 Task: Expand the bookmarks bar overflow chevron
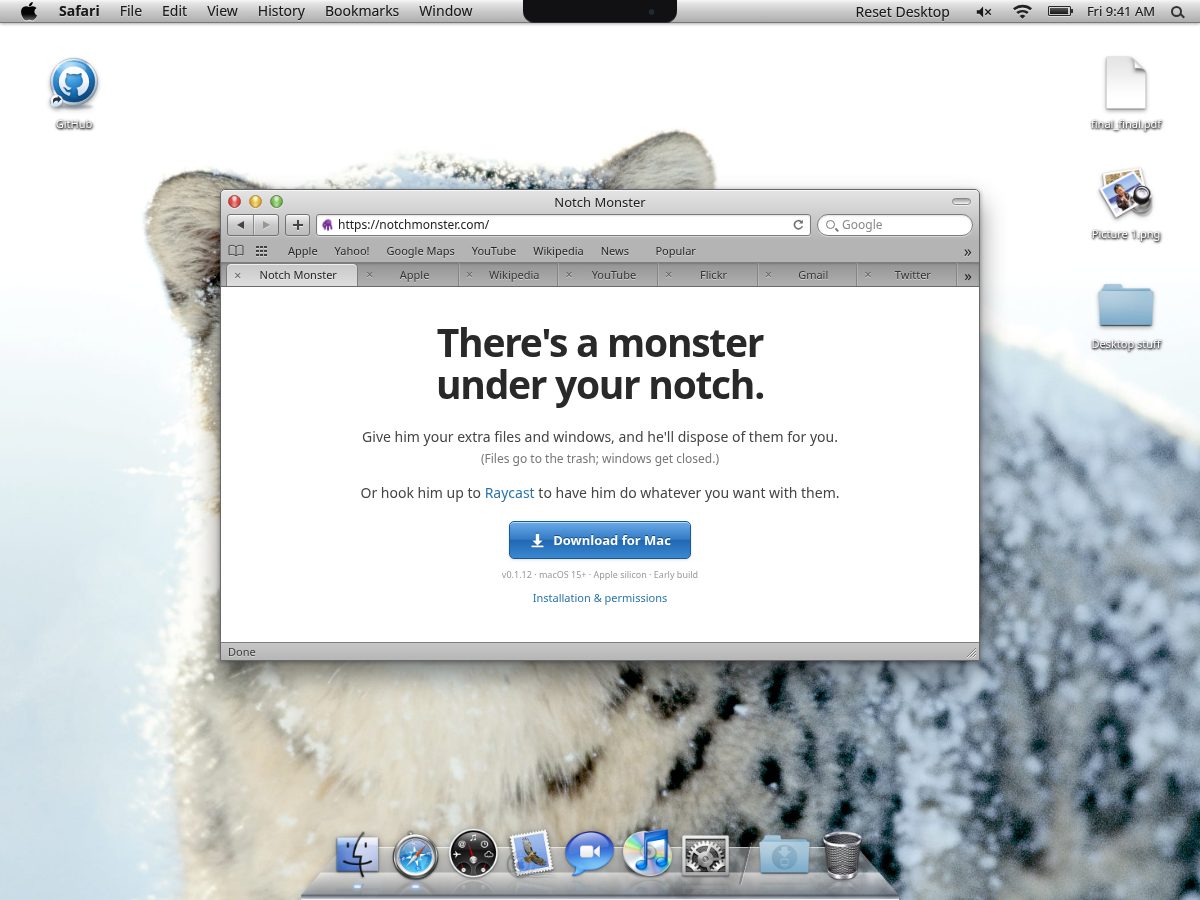967,252
